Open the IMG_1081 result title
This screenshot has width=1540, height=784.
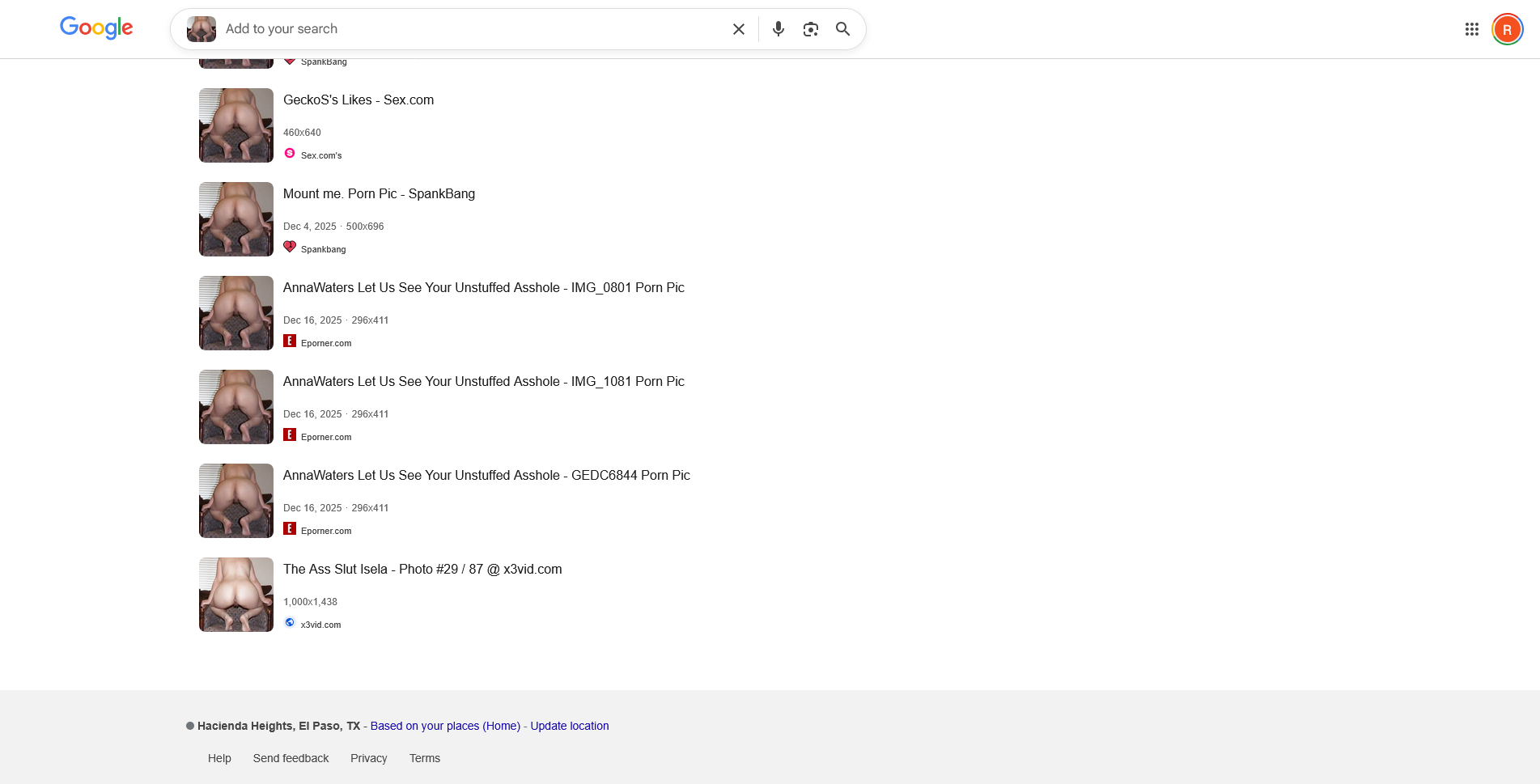tap(483, 382)
